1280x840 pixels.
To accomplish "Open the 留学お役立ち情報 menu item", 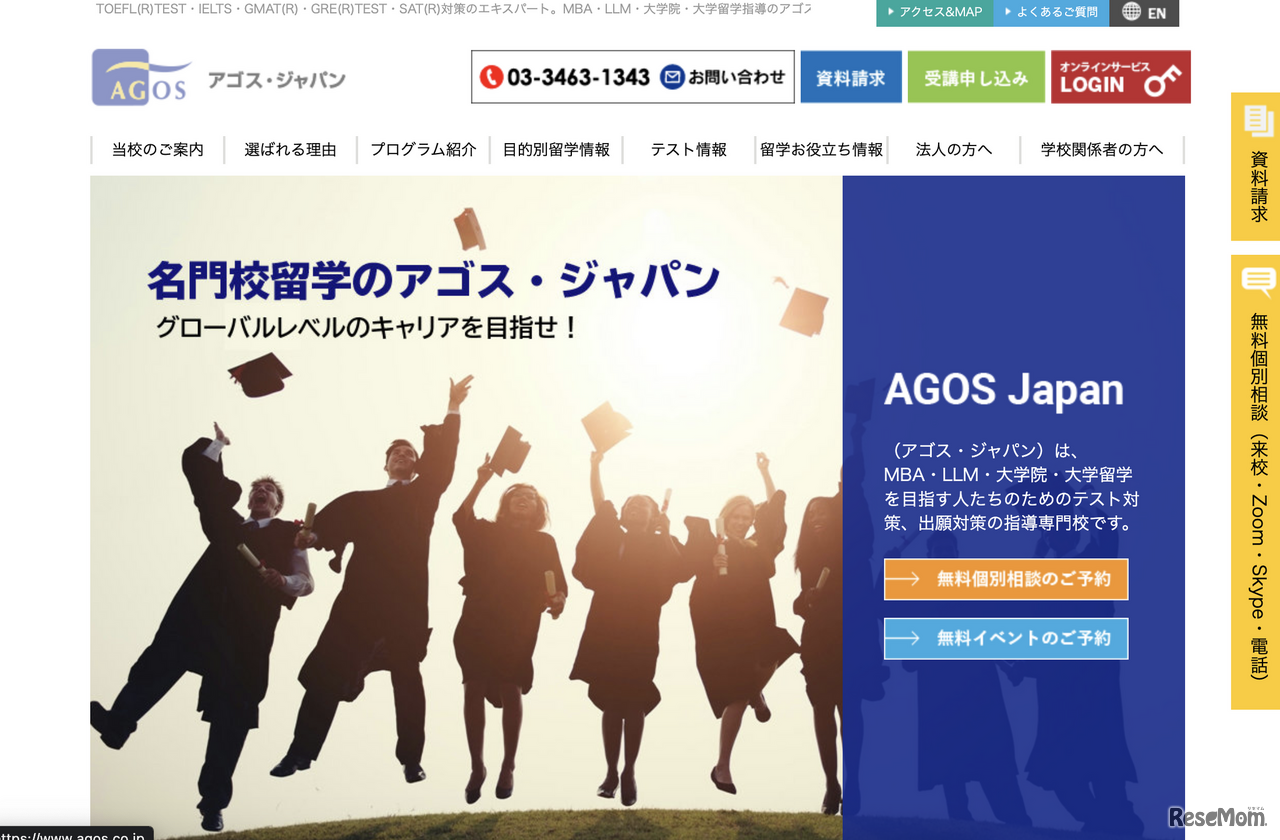I will [822, 148].
